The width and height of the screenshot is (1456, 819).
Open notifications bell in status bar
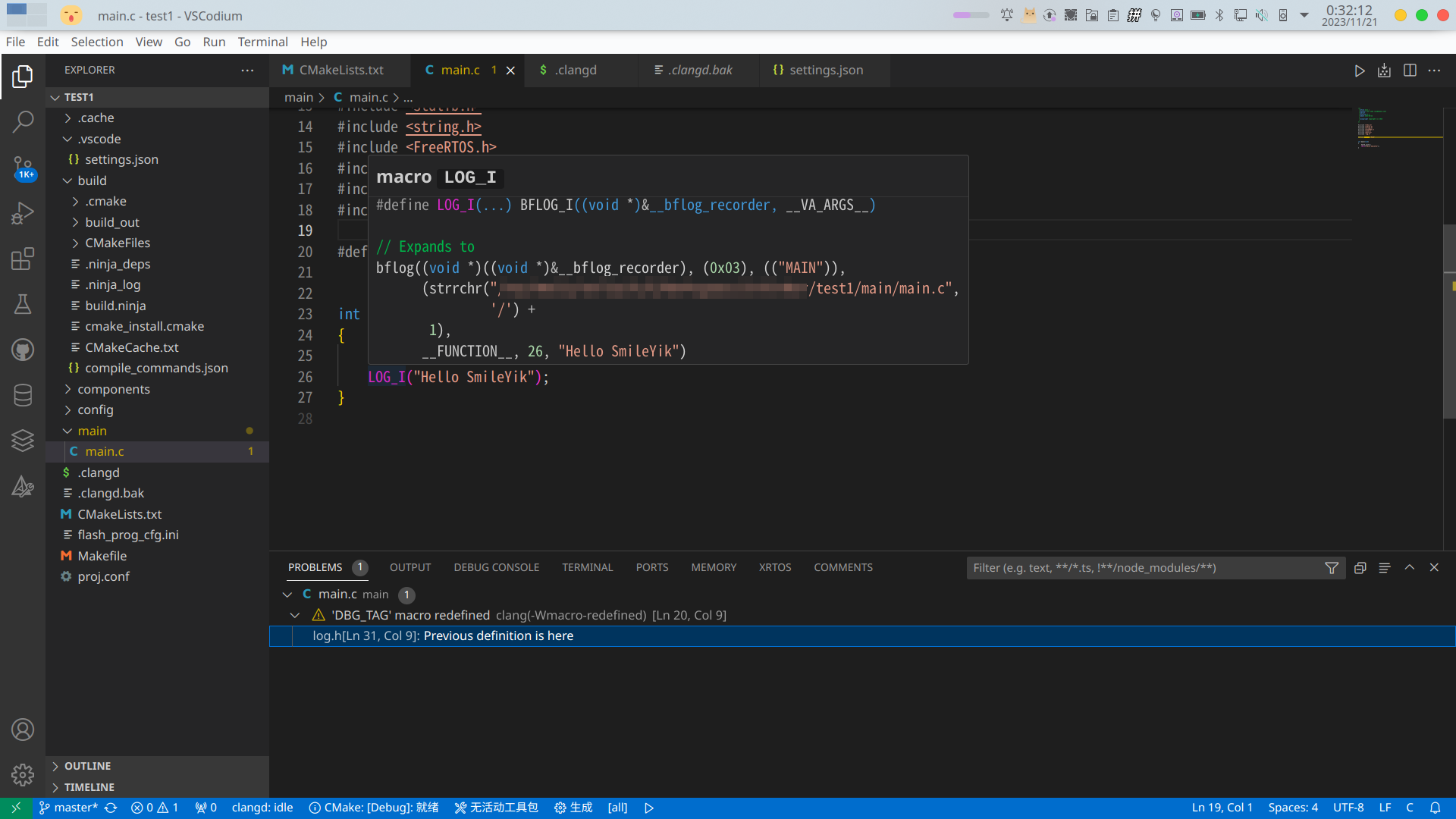1436,808
